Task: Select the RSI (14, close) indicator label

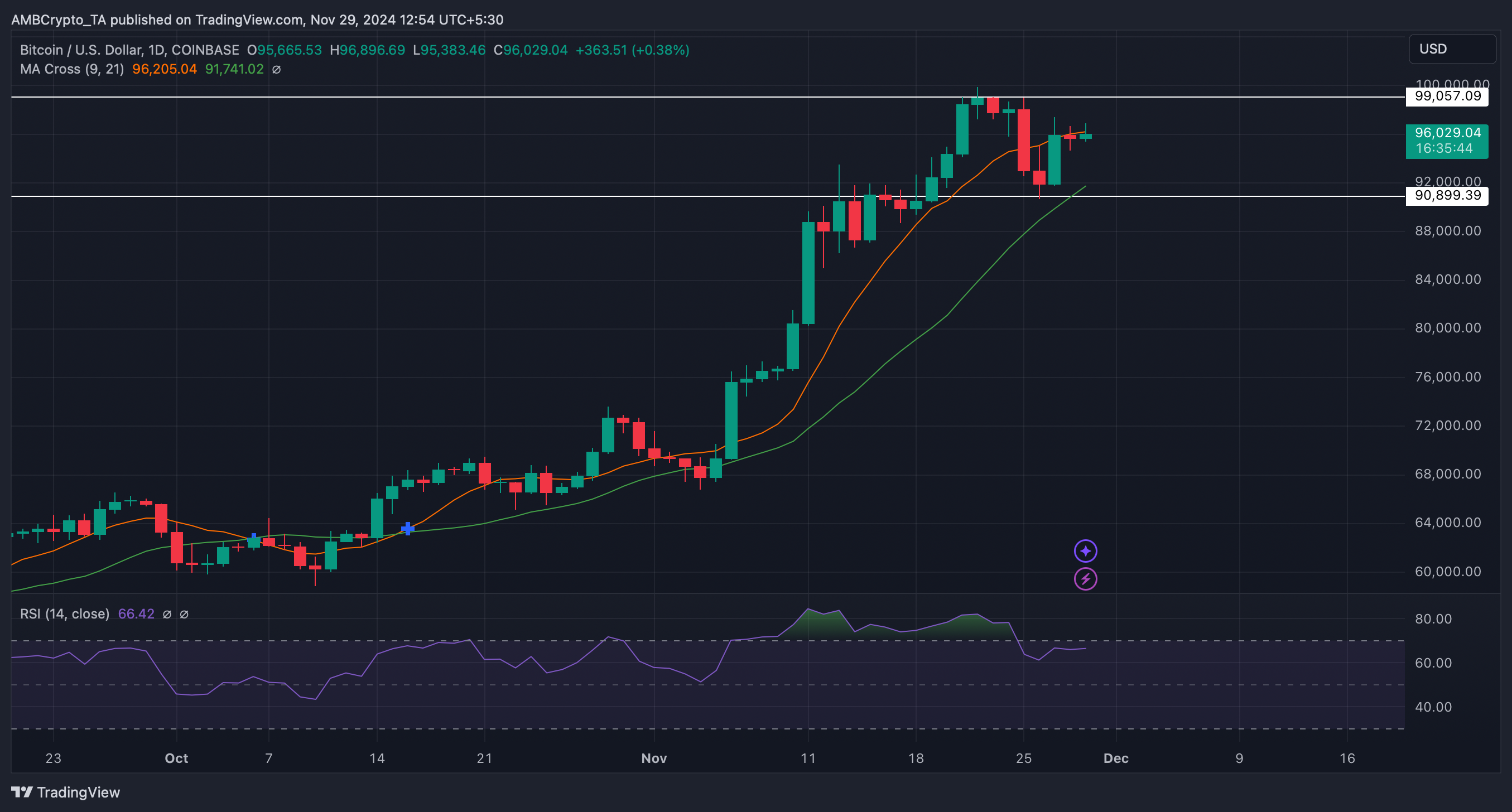Action: (x=65, y=613)
